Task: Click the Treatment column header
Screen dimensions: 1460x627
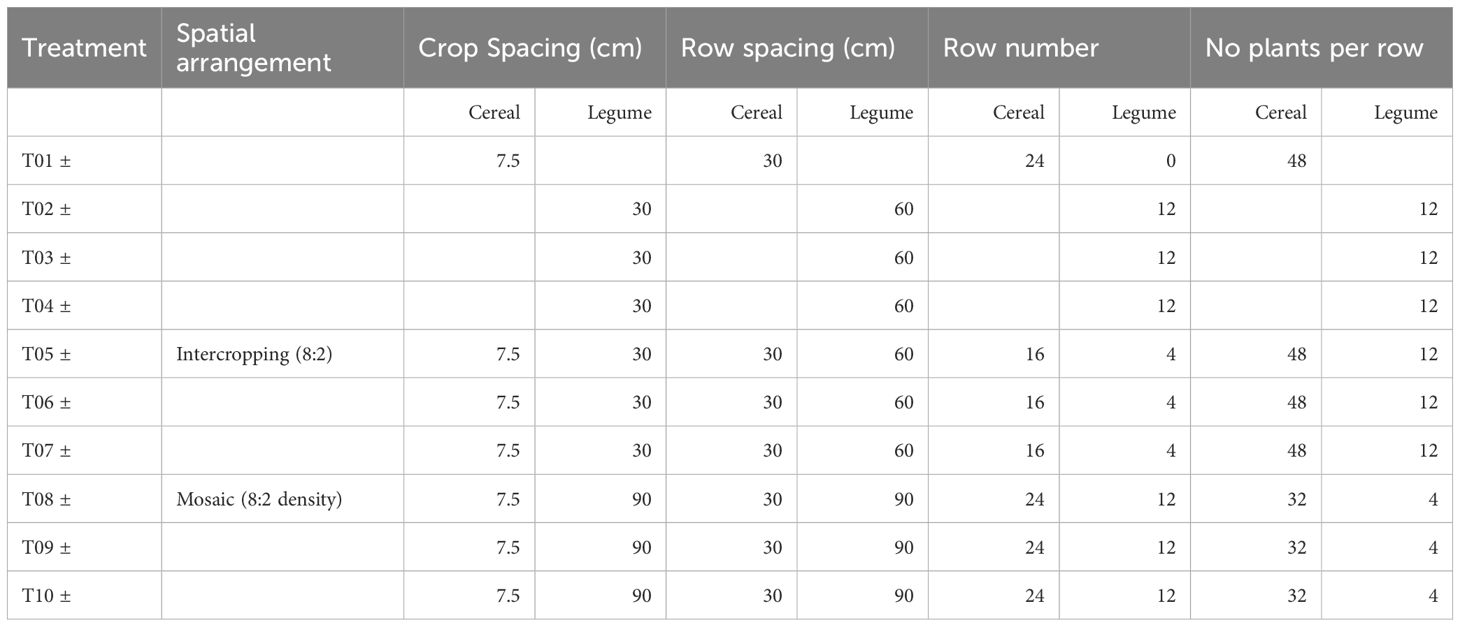Action: [x=84, y=47]
